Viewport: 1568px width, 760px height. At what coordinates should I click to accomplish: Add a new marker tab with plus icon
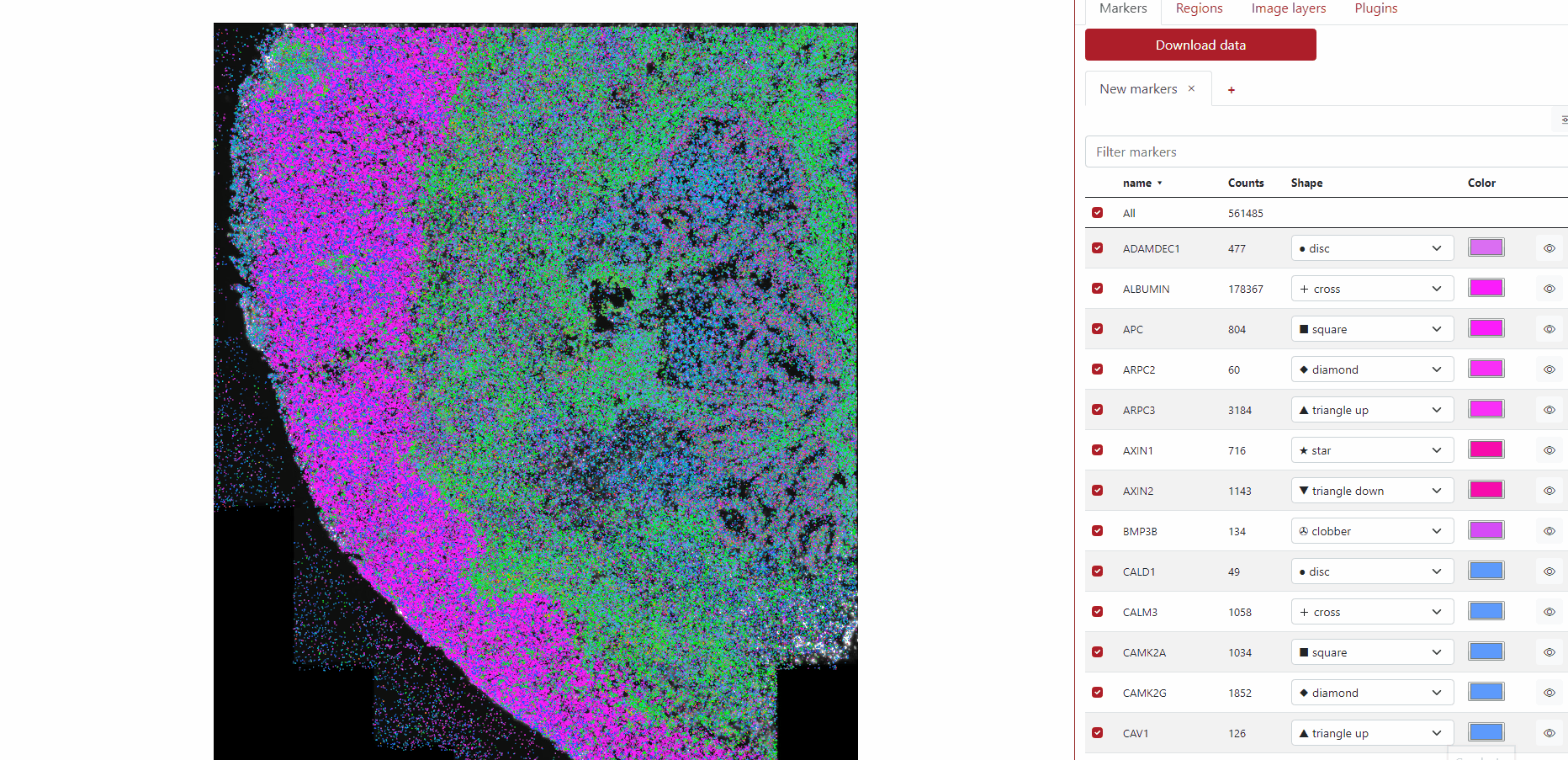click(x=1231, y=90)
